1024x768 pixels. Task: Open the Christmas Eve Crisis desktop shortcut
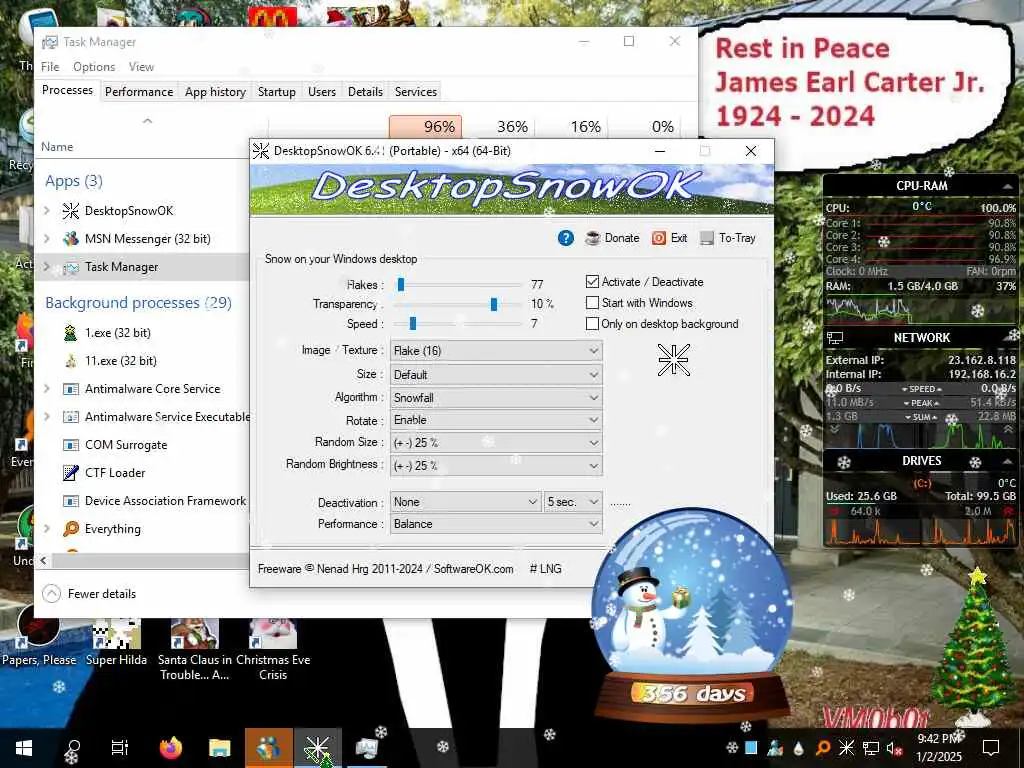pos(273,648)
